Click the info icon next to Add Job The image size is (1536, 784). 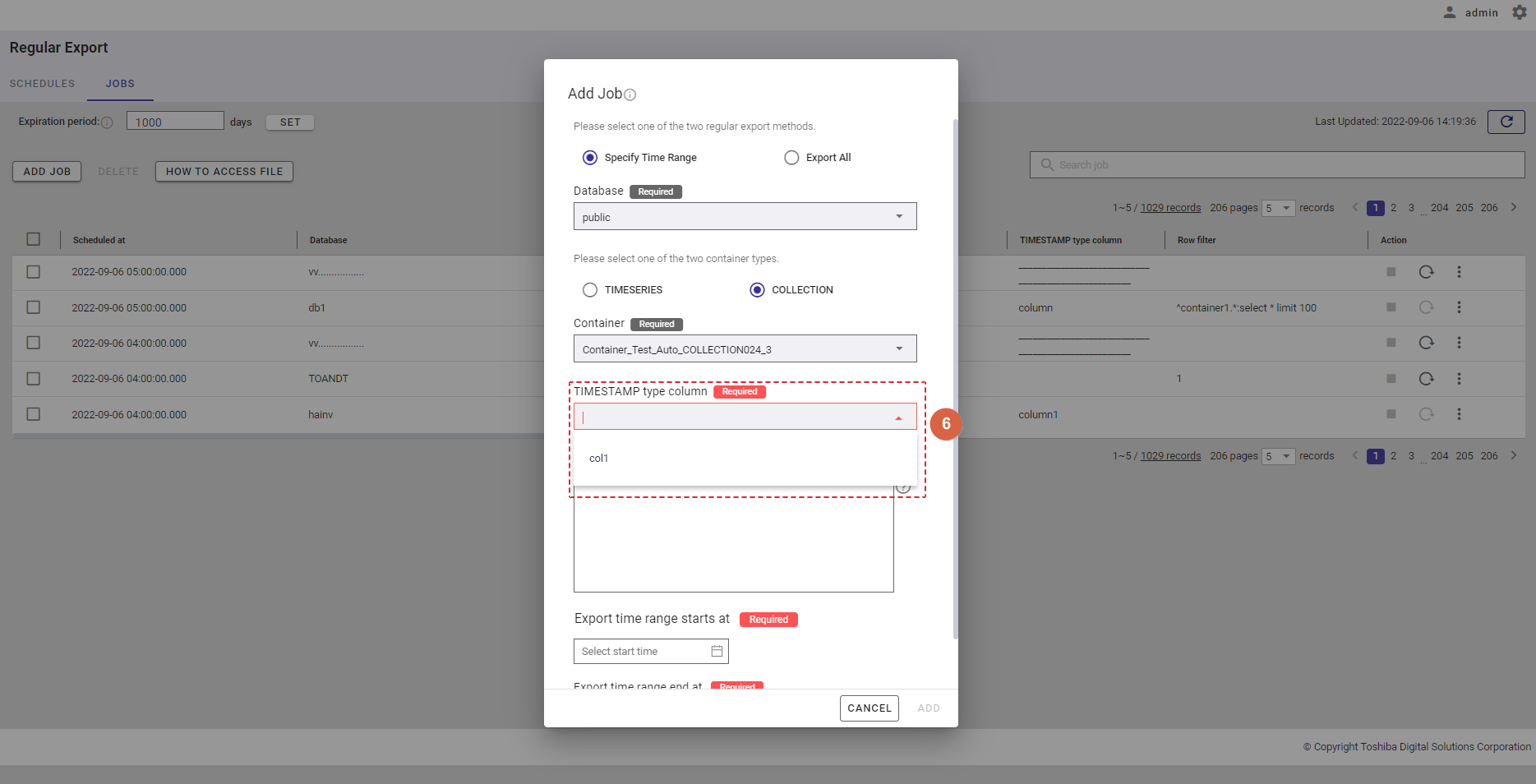(630, 95)
